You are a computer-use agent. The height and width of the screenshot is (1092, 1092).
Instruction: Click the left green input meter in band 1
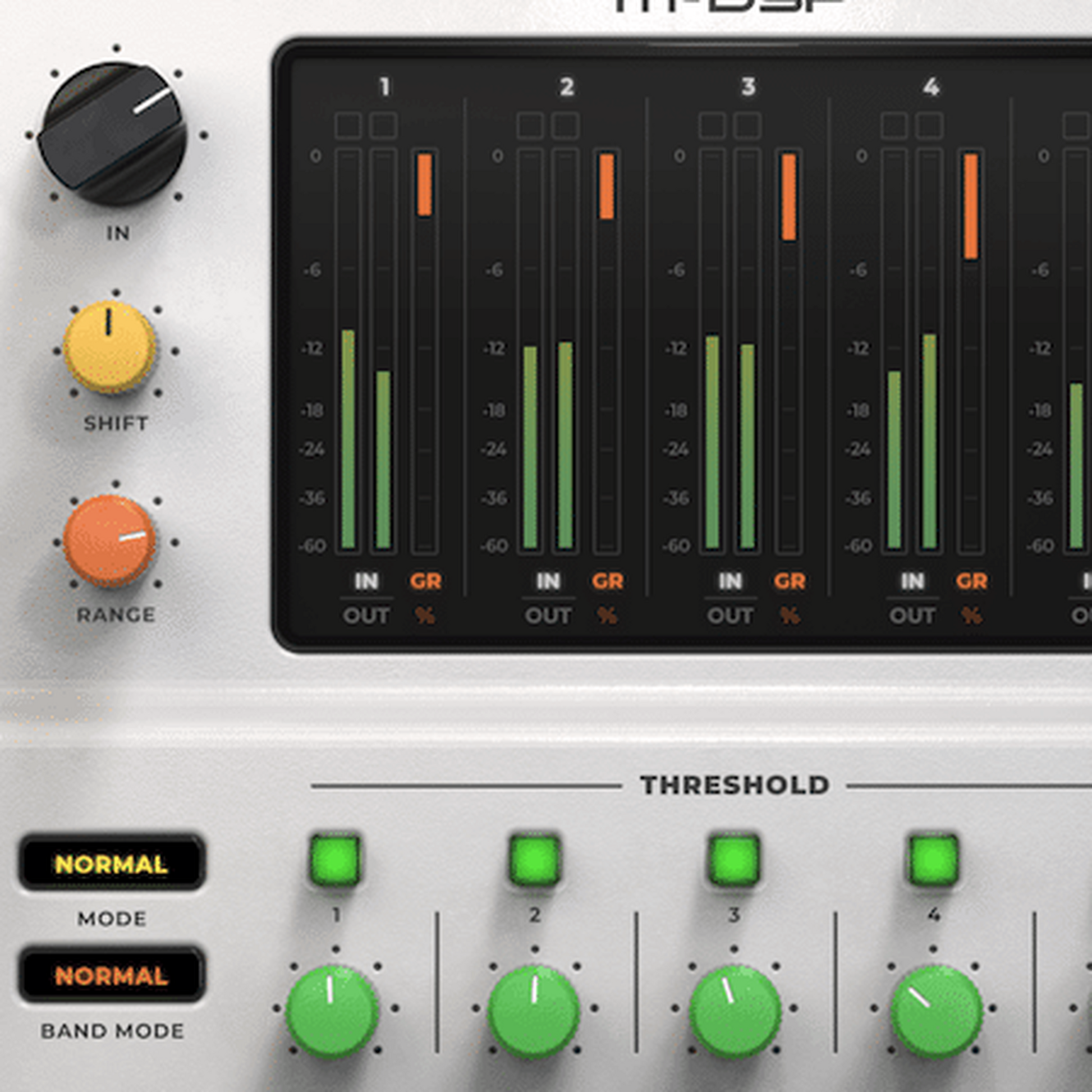pos(348,439)
